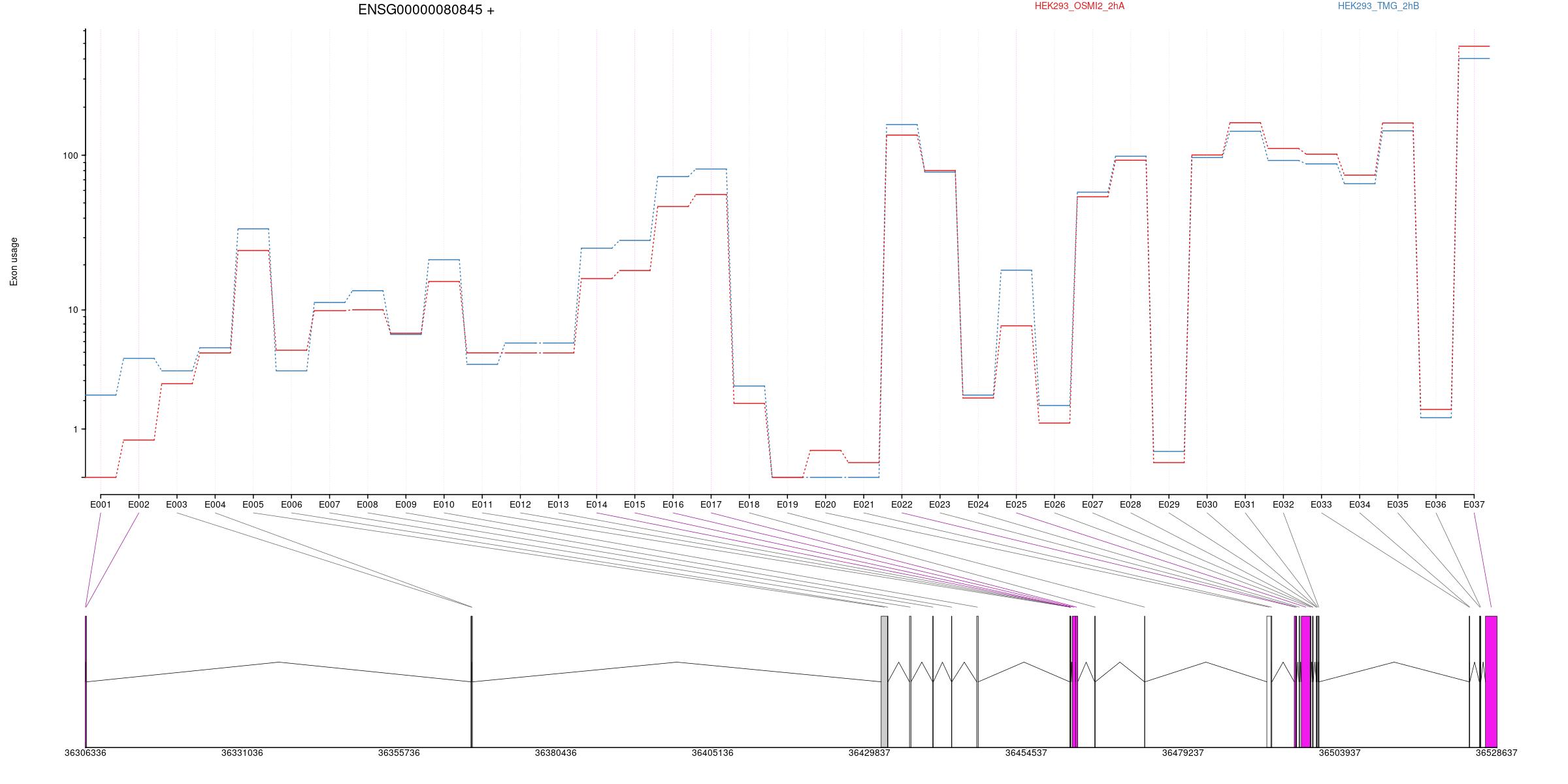Click the y-axis value 10
1568x784 pixels.
coord(73,310)
